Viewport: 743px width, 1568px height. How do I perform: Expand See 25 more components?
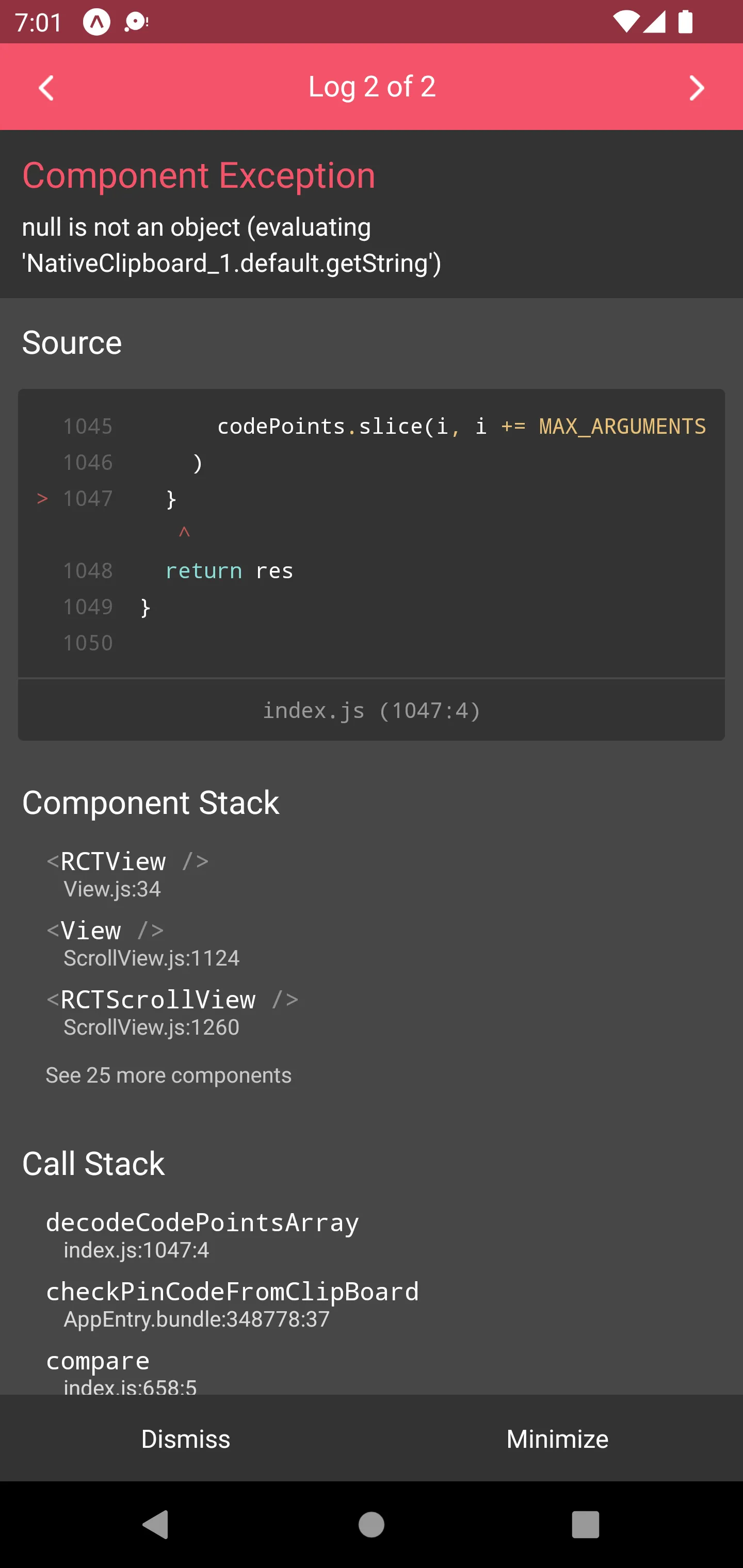tap(169, 1075)
